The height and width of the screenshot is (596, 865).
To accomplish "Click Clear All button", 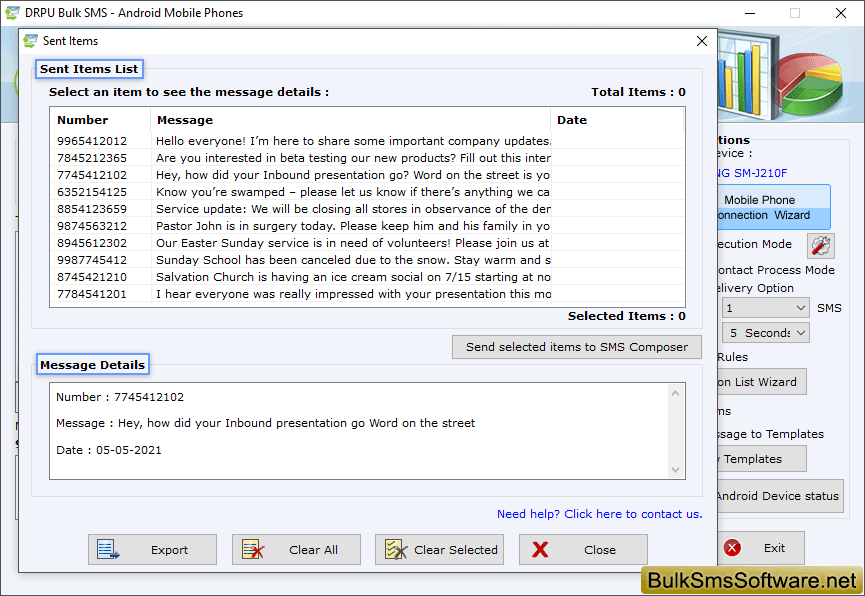I will tap(296, 550).
